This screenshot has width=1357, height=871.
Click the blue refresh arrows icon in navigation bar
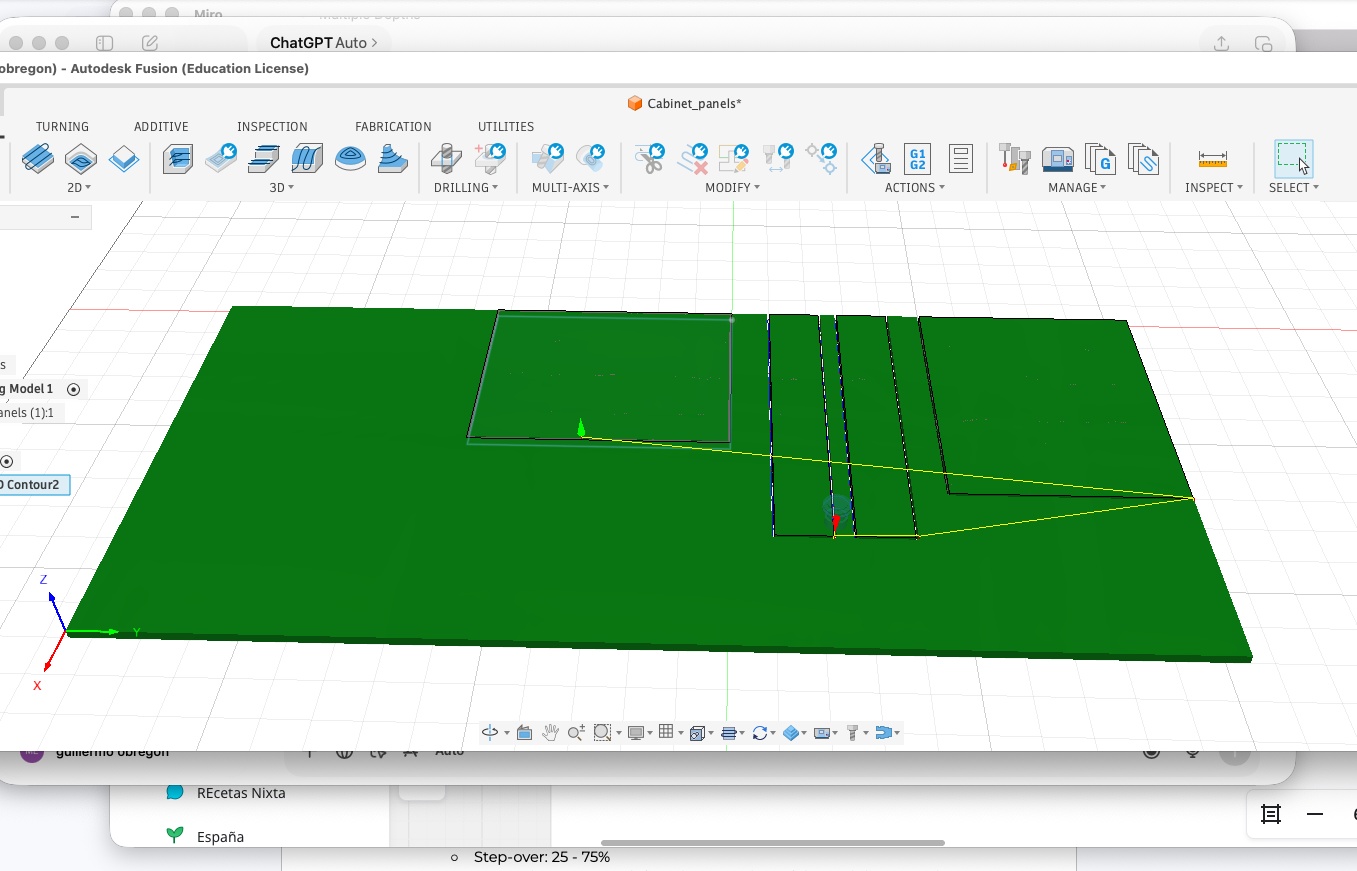[x=759, y=733]
